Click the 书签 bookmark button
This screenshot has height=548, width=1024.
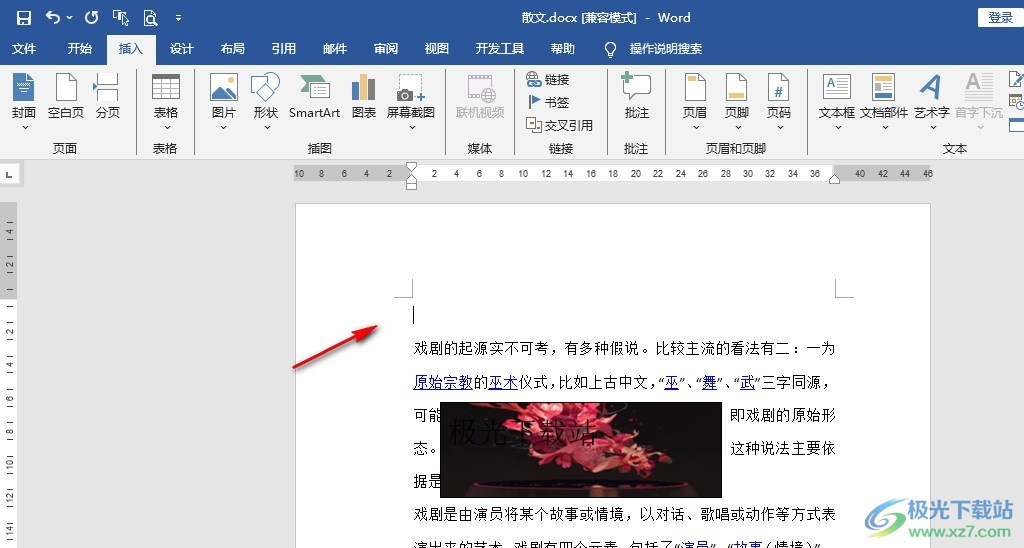click(548, 102)
